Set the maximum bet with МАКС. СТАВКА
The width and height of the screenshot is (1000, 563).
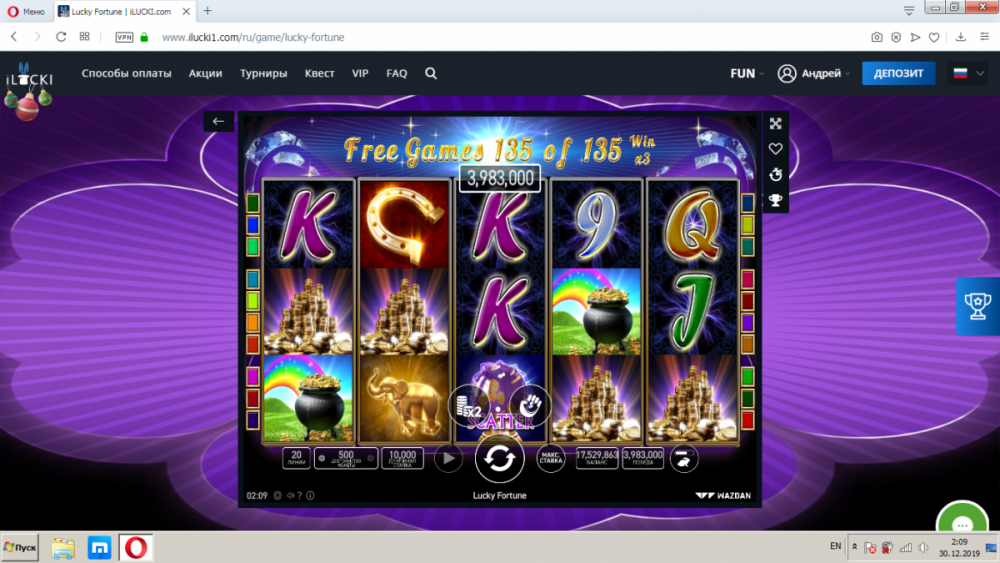click(x=550, y=458)
